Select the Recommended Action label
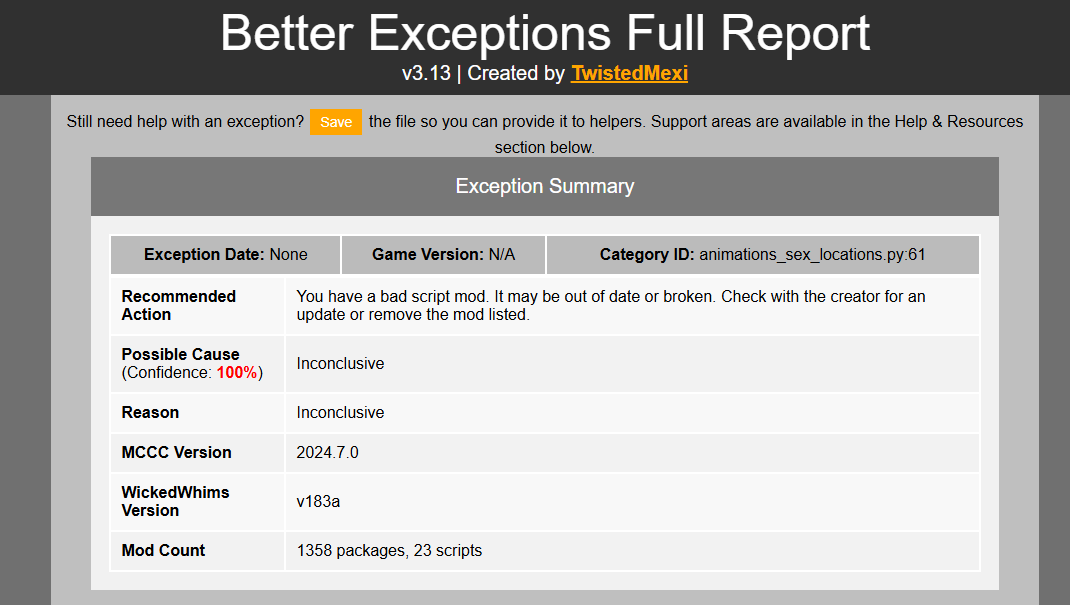1070x605 pixels. pos(179,306)
